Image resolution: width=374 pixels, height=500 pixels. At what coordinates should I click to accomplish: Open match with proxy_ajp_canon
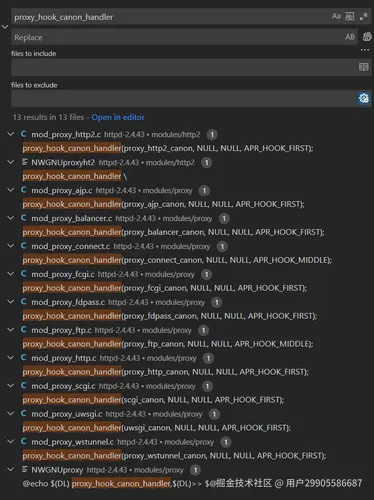click(x=164, y=204)
